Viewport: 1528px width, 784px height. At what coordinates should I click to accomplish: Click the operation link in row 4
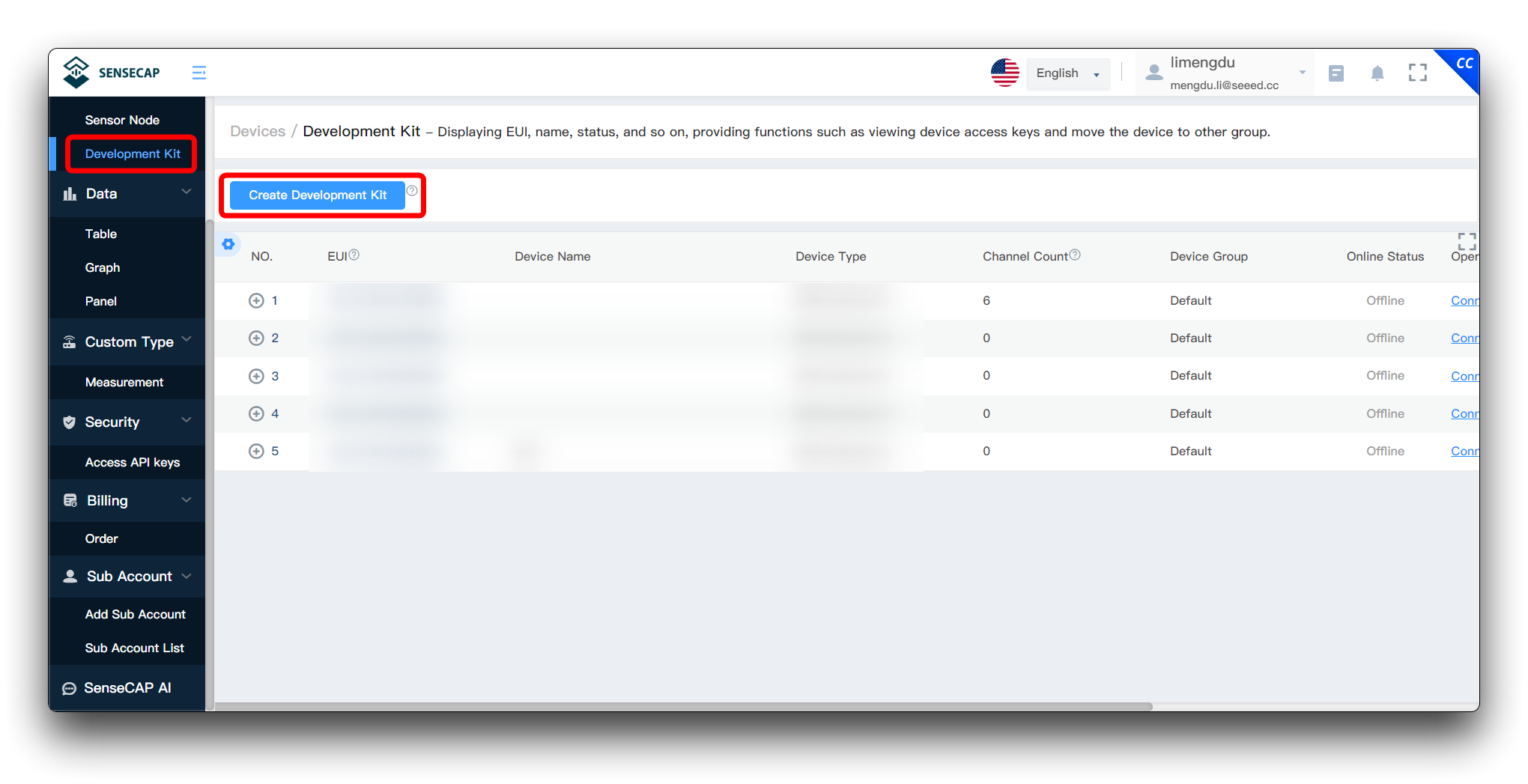1464,413
